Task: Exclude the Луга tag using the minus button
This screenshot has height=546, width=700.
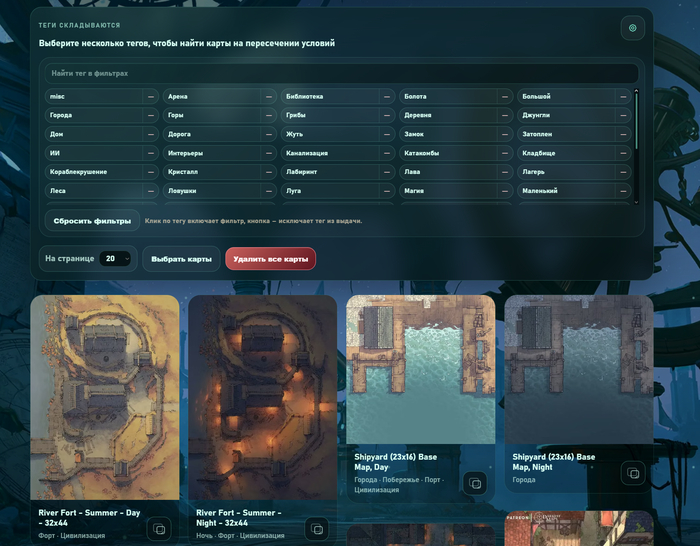Action: (x=387, y=191)
